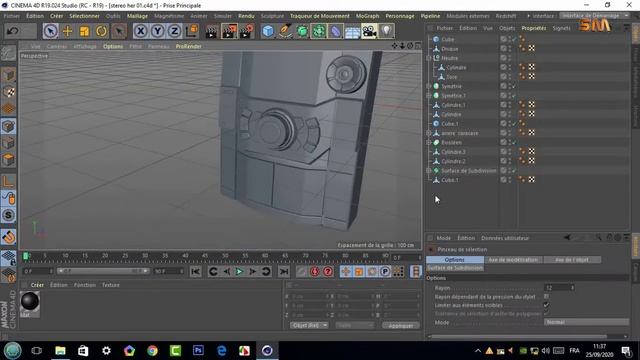Screen dimensions: 640x360
Task: Switch to Texture mode in left palette
Action: [8, 92]
